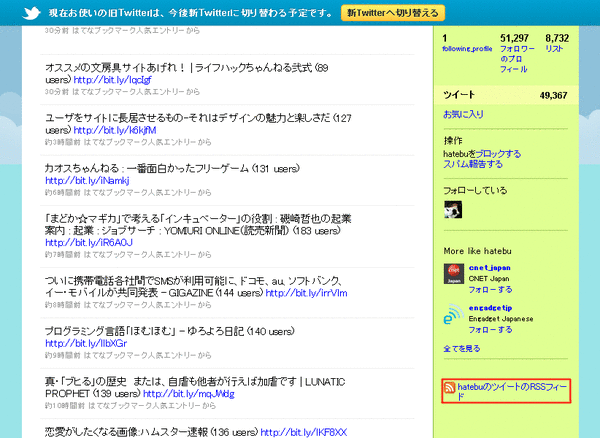Open the お気に入り favorites link
This screenshot has height=438, width=600.
[x=463, y=114]
